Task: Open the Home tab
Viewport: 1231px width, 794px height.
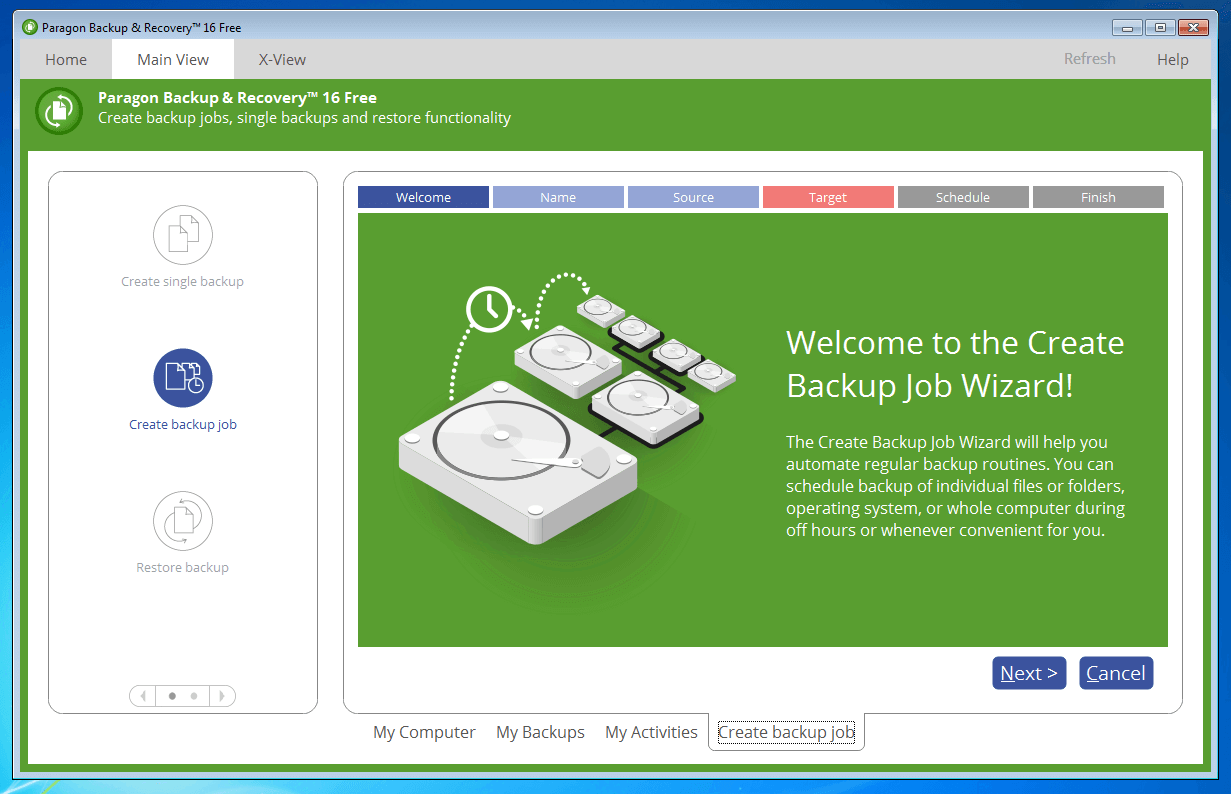Action: click(66, 59)
